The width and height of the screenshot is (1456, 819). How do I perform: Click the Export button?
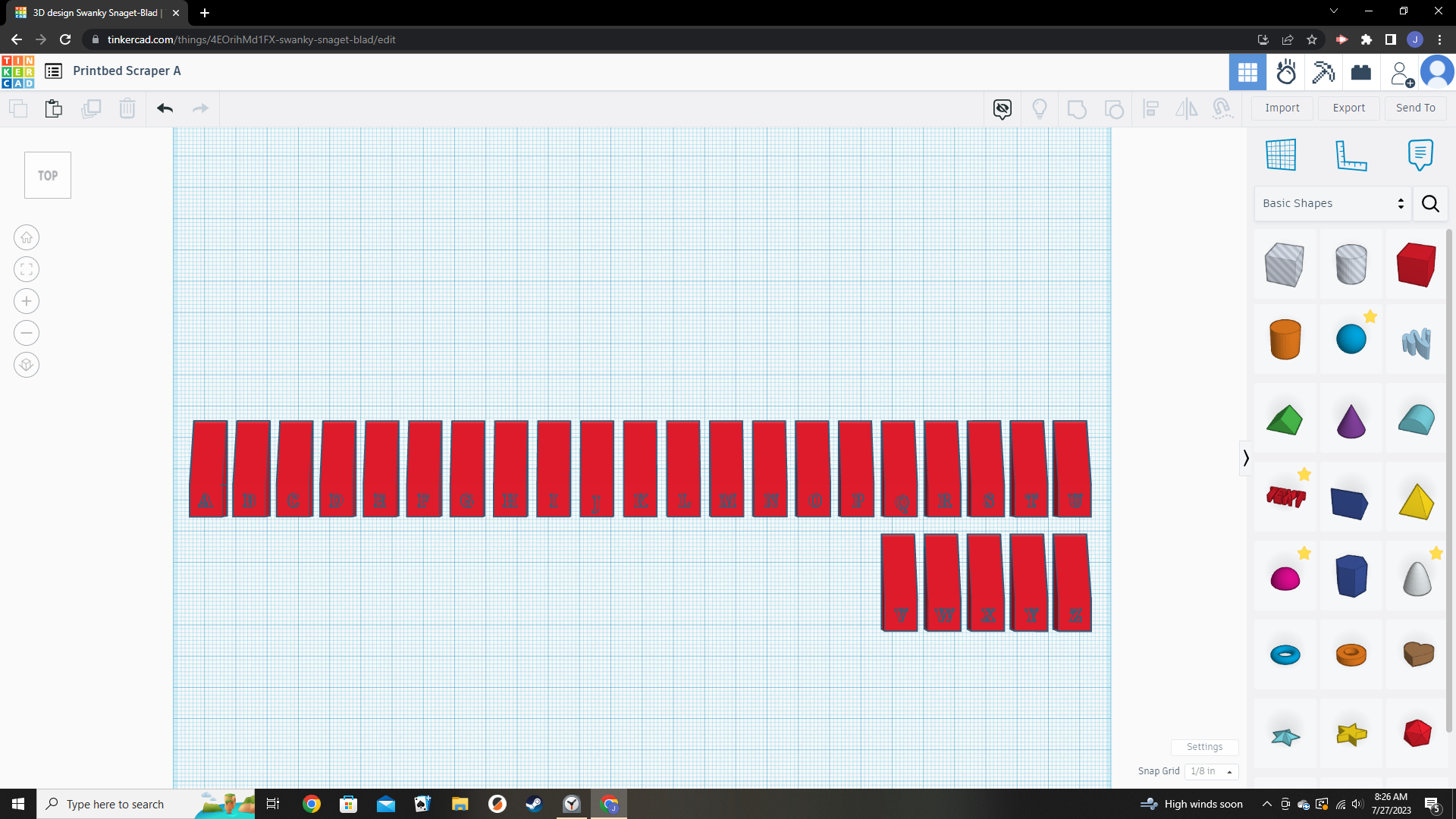[1348, 108]
